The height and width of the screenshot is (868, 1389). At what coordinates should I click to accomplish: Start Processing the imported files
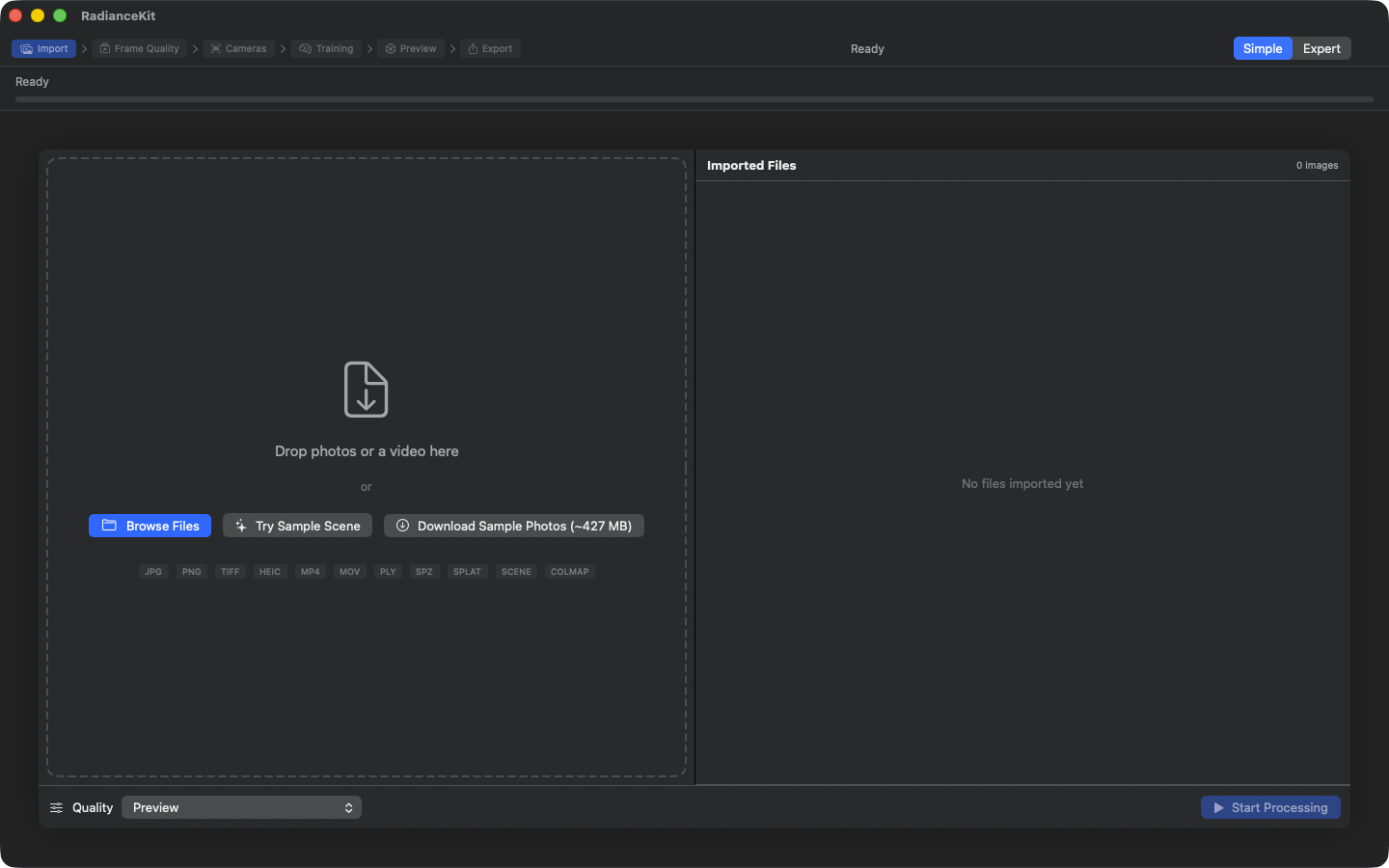coord(1270,807)
